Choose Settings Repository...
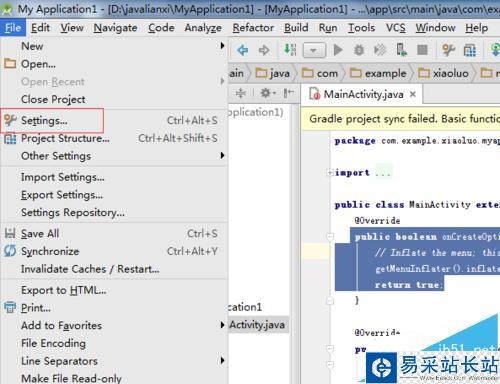This screenshot has height=384, width=500. (x=114, y=212)
